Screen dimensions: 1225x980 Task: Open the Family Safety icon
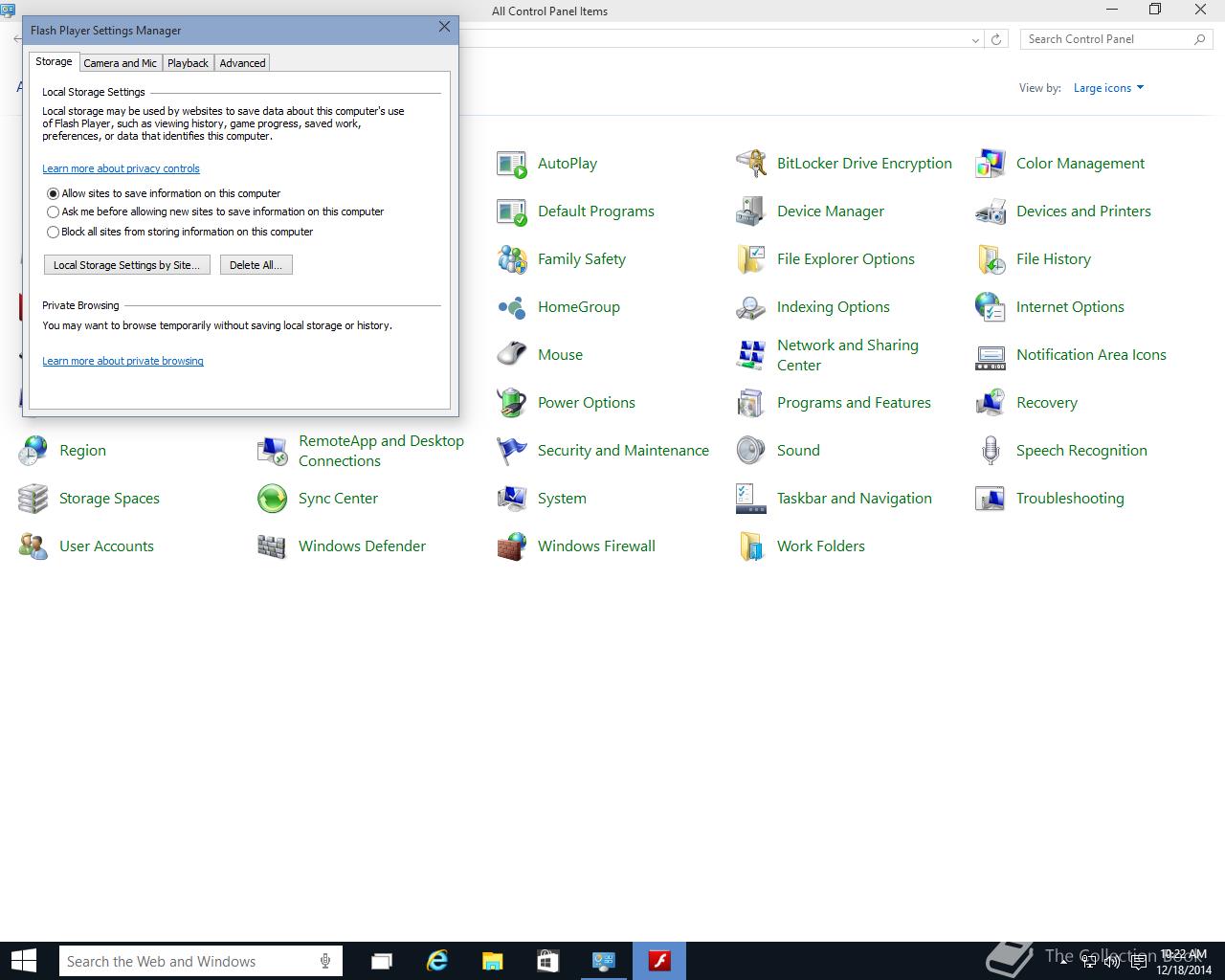(512, 259)
